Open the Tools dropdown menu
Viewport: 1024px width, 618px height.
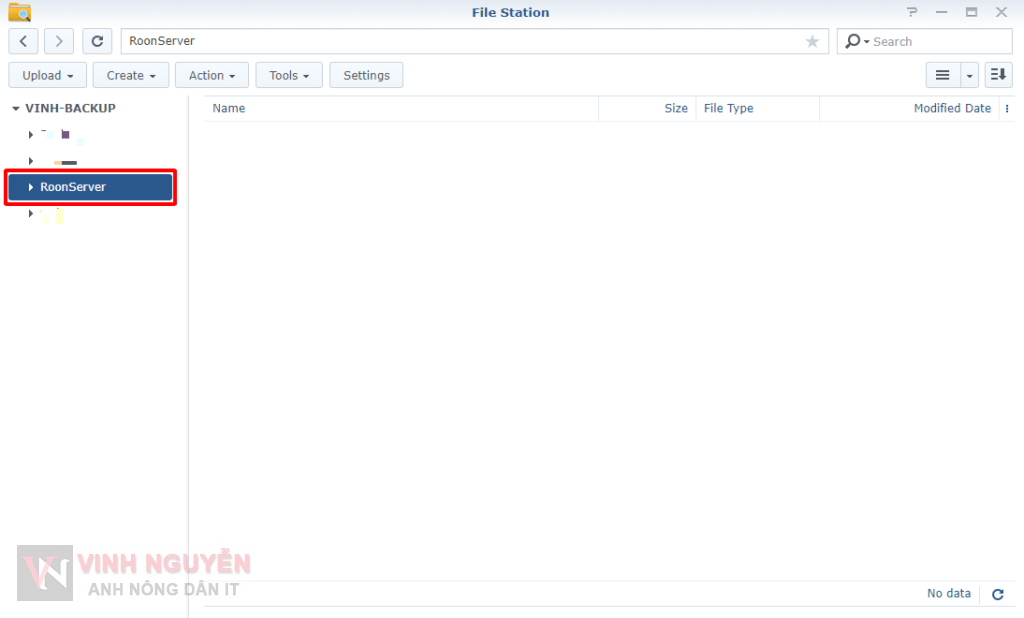tap(289, 75)
